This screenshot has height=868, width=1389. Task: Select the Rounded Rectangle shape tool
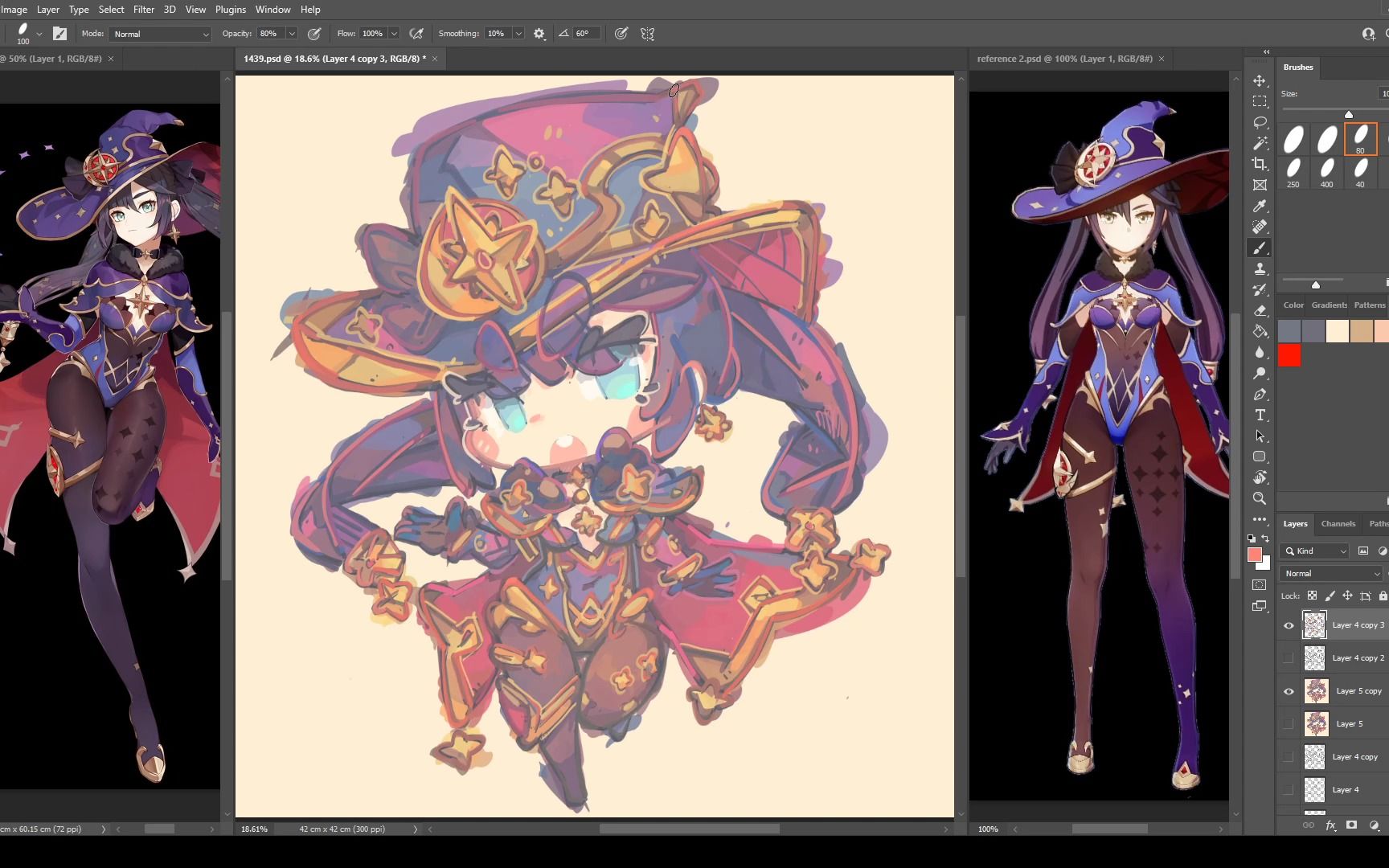coord(1260,457)
